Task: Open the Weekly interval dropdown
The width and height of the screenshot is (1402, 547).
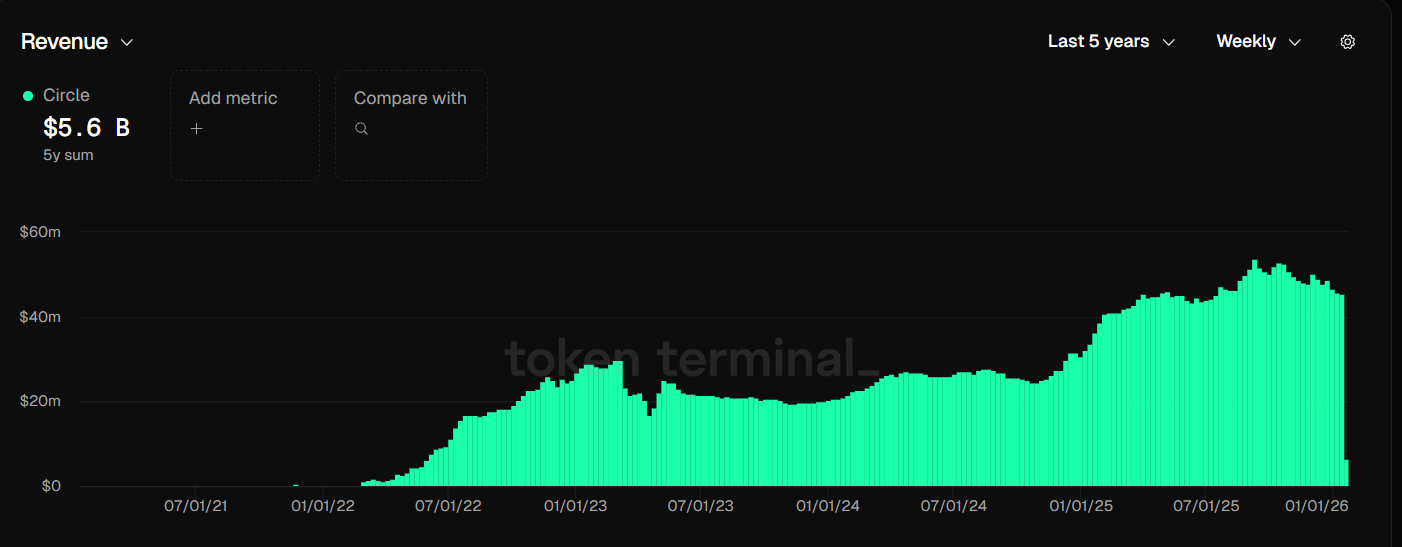Action: click(1258, 42)
